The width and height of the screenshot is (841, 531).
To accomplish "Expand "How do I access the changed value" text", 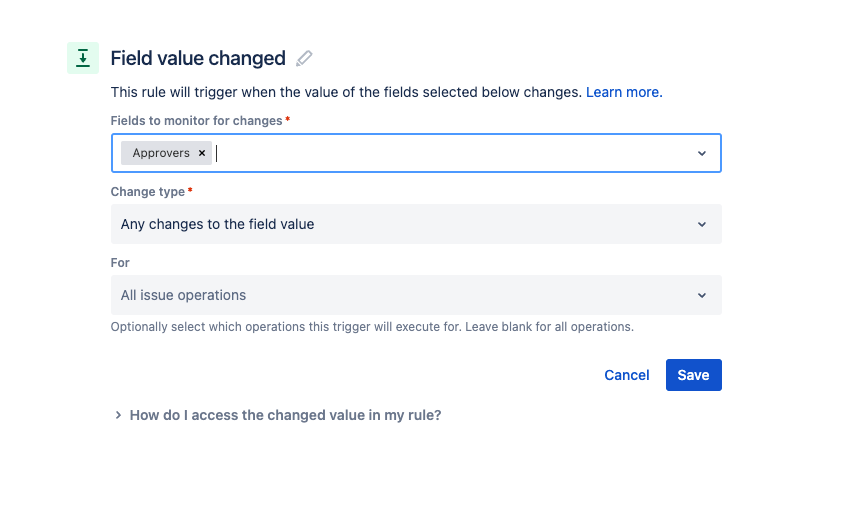I will pos(285,415).
